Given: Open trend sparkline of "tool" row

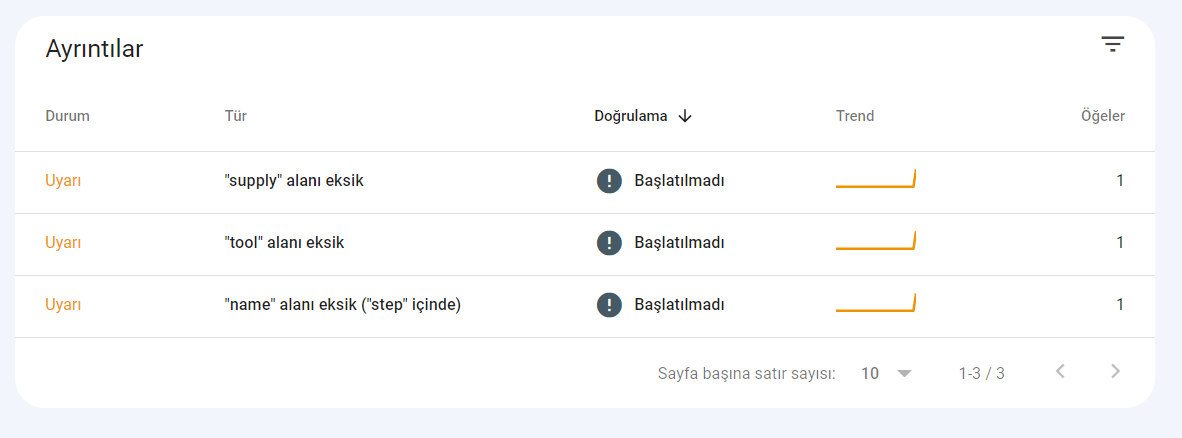Looking at the screenshot, I should coord(875,241).
